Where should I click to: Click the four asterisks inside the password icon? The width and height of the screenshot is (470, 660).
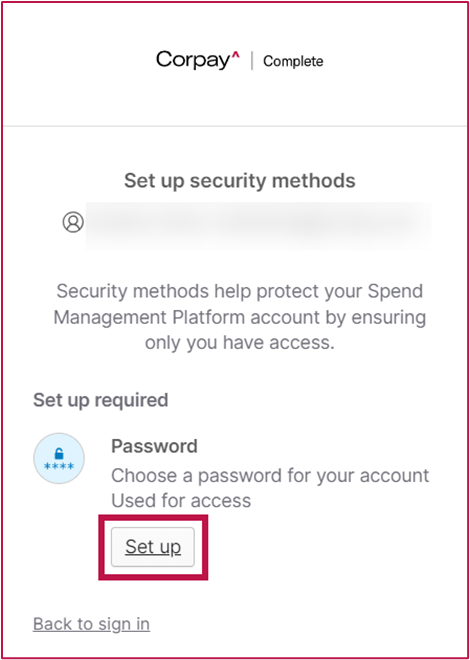[x=59, y=466]
